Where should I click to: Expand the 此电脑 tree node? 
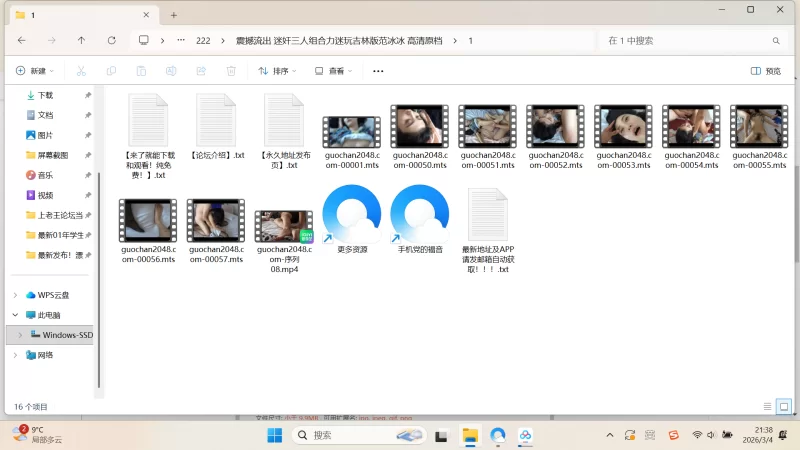(x=15, y=315)
